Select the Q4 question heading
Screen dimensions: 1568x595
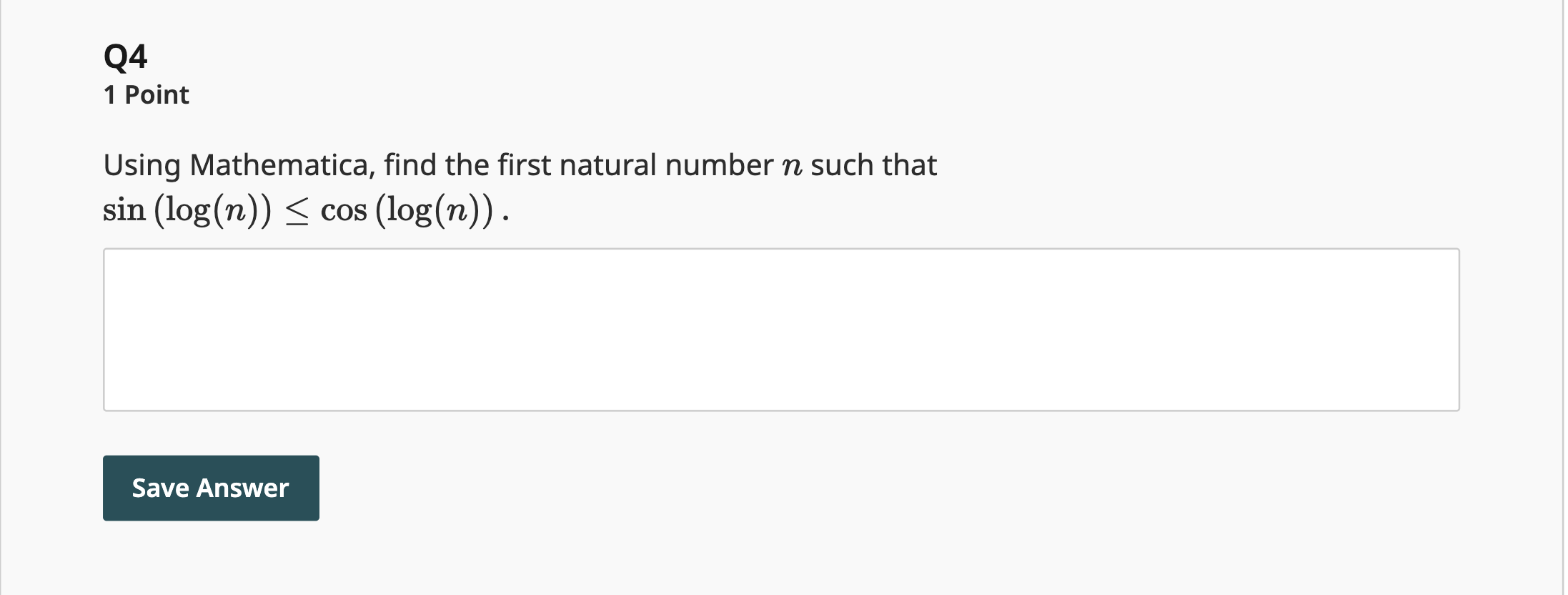pos(125,57)
